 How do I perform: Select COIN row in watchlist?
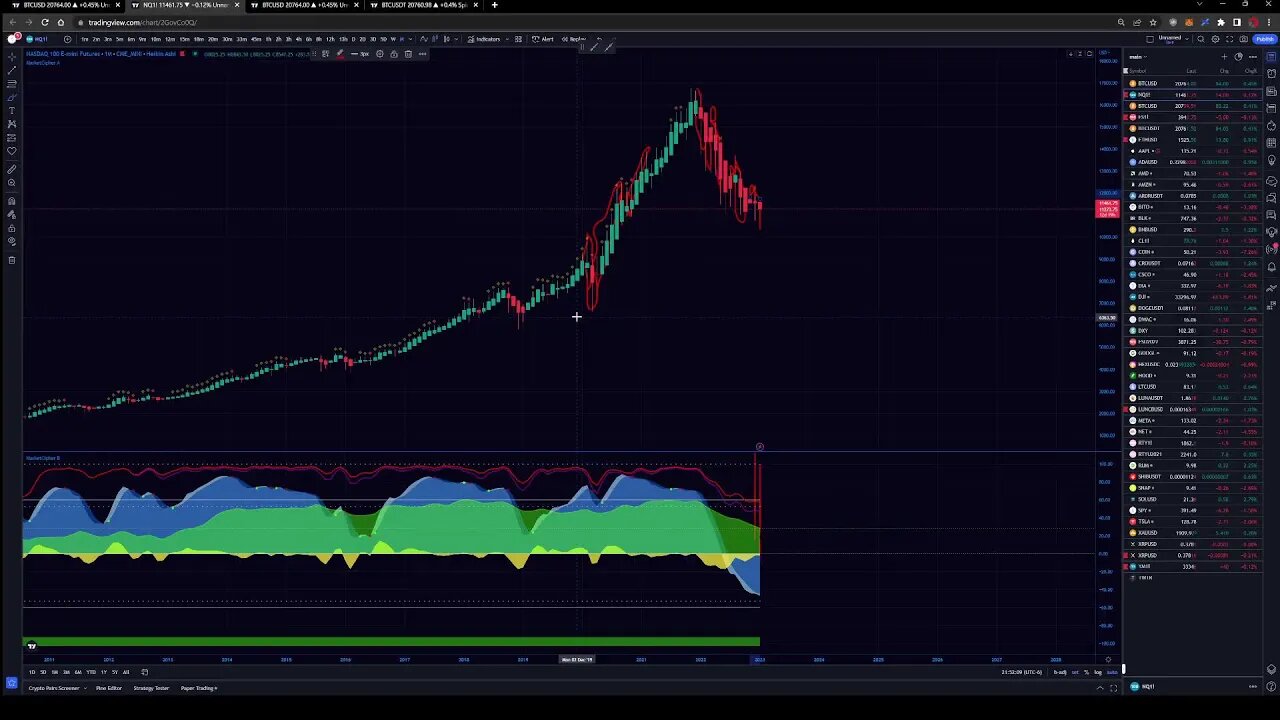click(1193, 252)
